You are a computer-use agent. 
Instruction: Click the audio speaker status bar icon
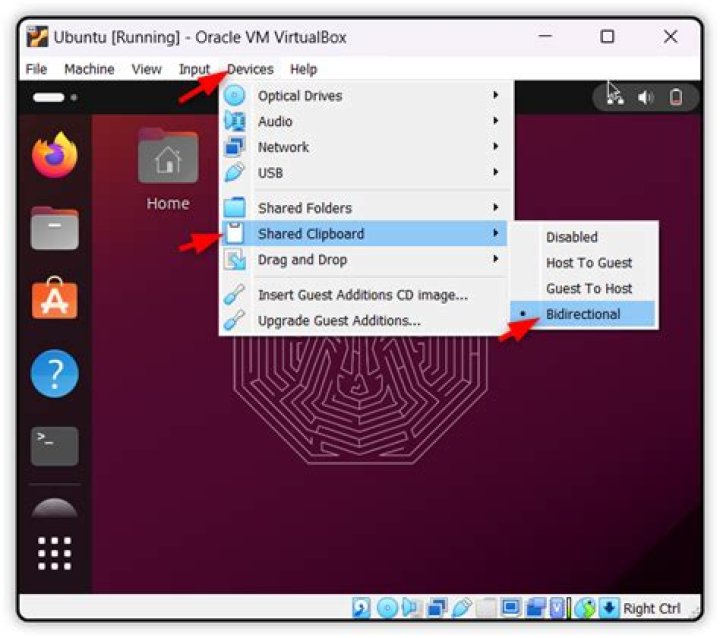click(x=411, y=608)
